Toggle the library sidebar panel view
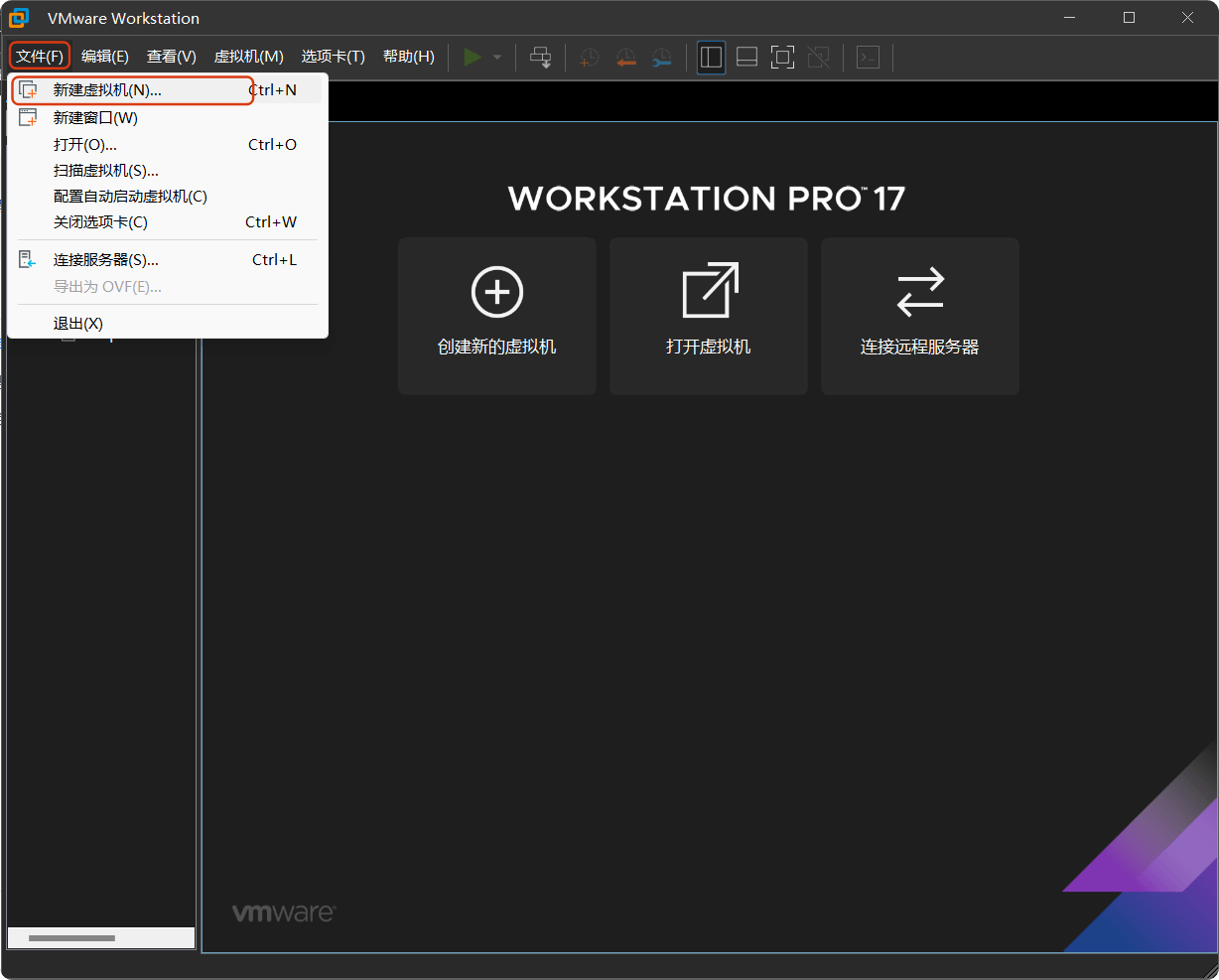The width and height of the screenshot is (1219, 980). point(711,58)
